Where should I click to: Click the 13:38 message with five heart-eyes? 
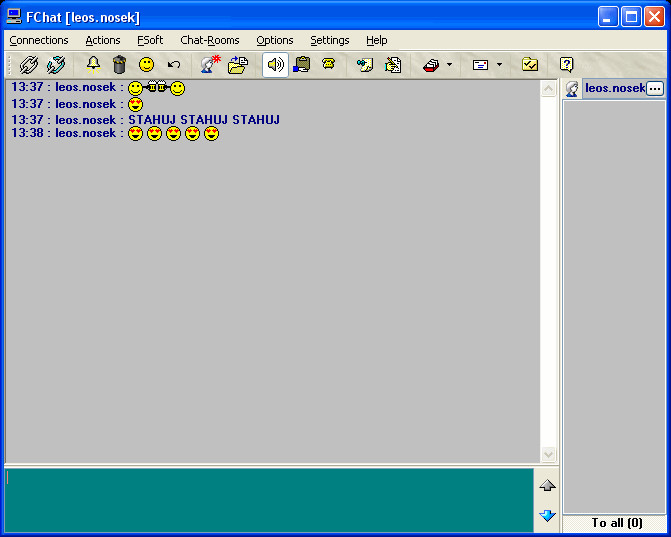click(x=115, y=134)
